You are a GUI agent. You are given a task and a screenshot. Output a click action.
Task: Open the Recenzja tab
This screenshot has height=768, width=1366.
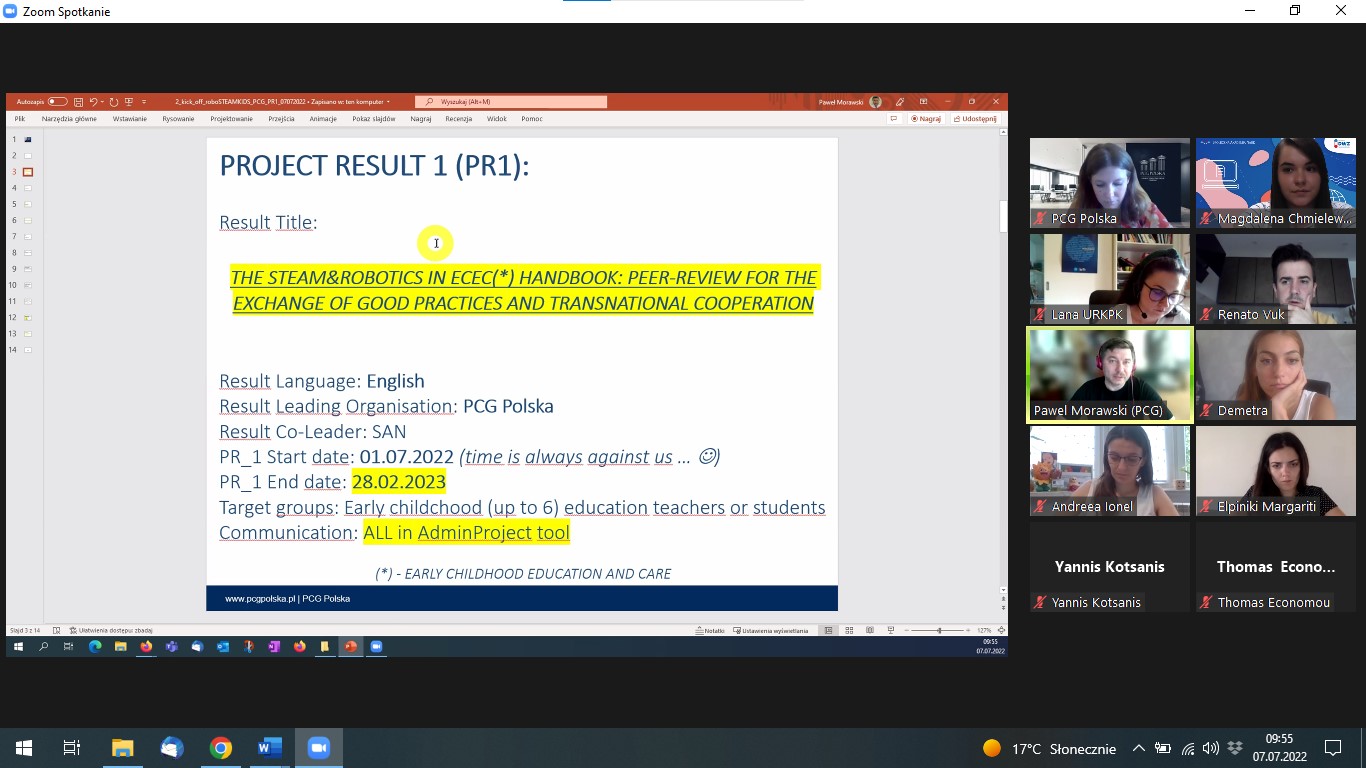coord(459,118)
